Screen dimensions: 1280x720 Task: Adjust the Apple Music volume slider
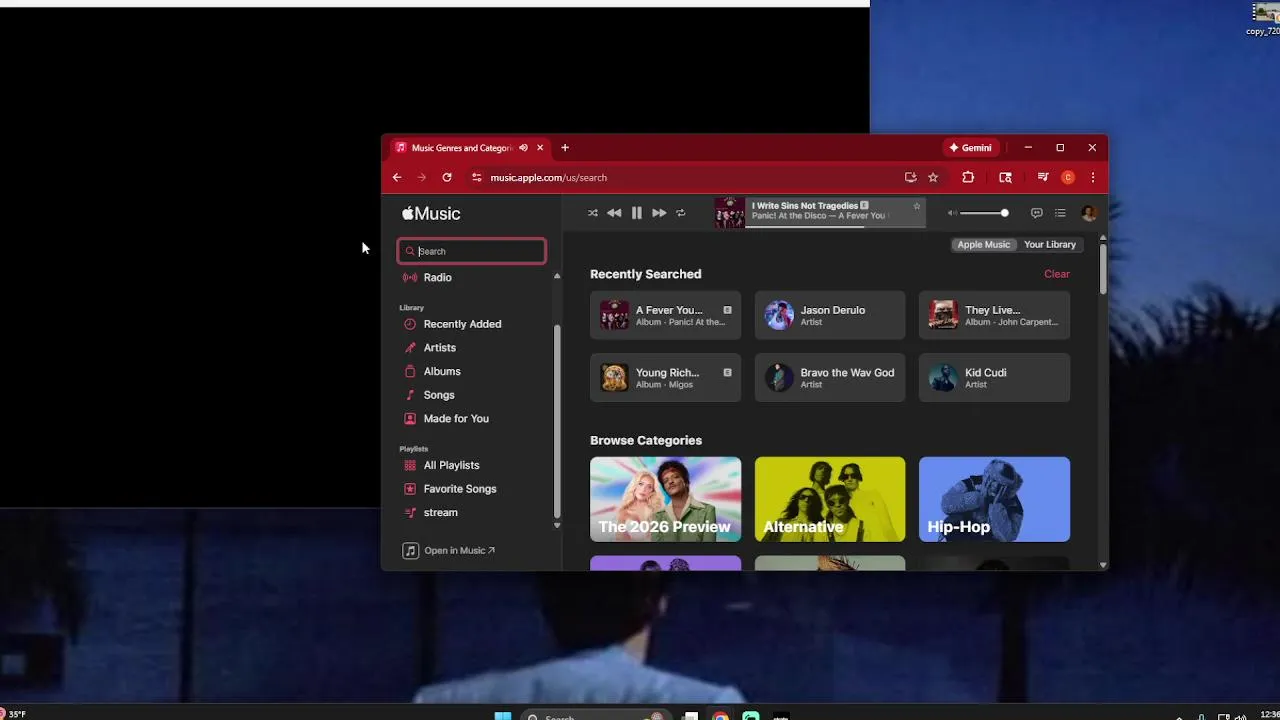[x=984, y=213]
